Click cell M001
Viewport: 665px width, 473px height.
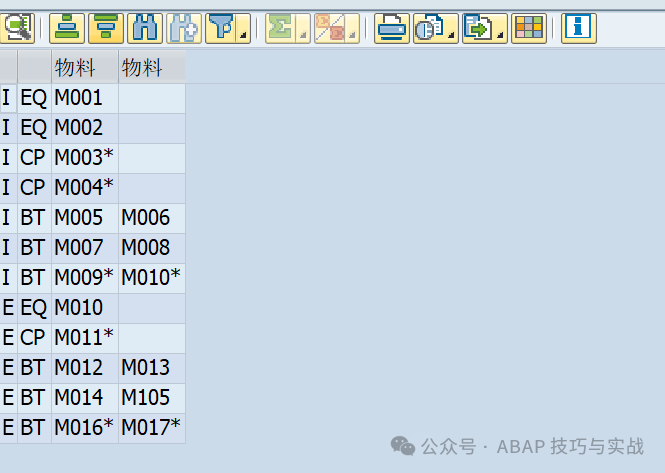pos(85,98)
